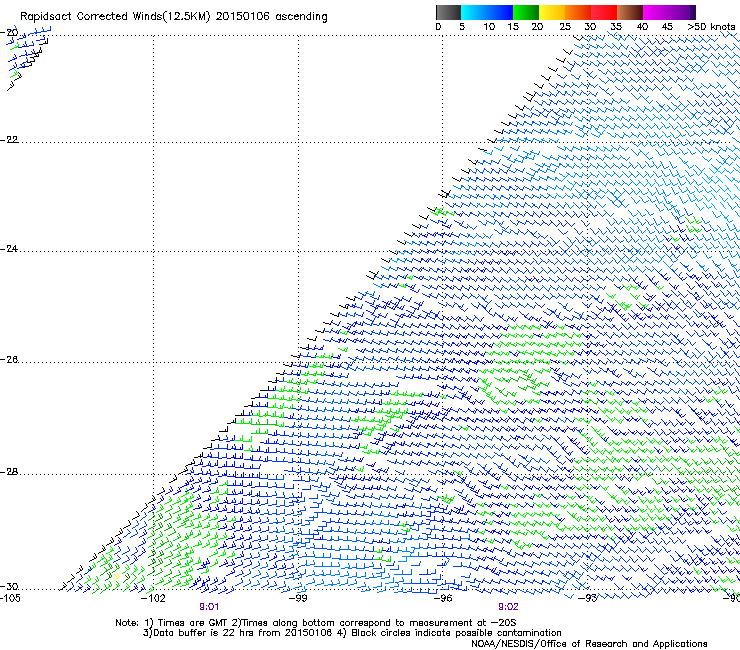
Task: Click the 'Times are GMT' note line
Action: pyautogui.click(x=316, y=623)
